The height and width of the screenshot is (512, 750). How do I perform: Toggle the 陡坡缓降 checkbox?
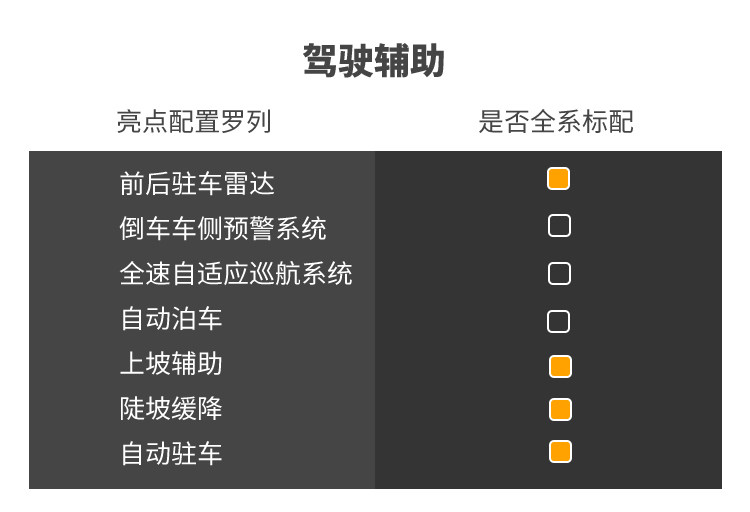560,410
